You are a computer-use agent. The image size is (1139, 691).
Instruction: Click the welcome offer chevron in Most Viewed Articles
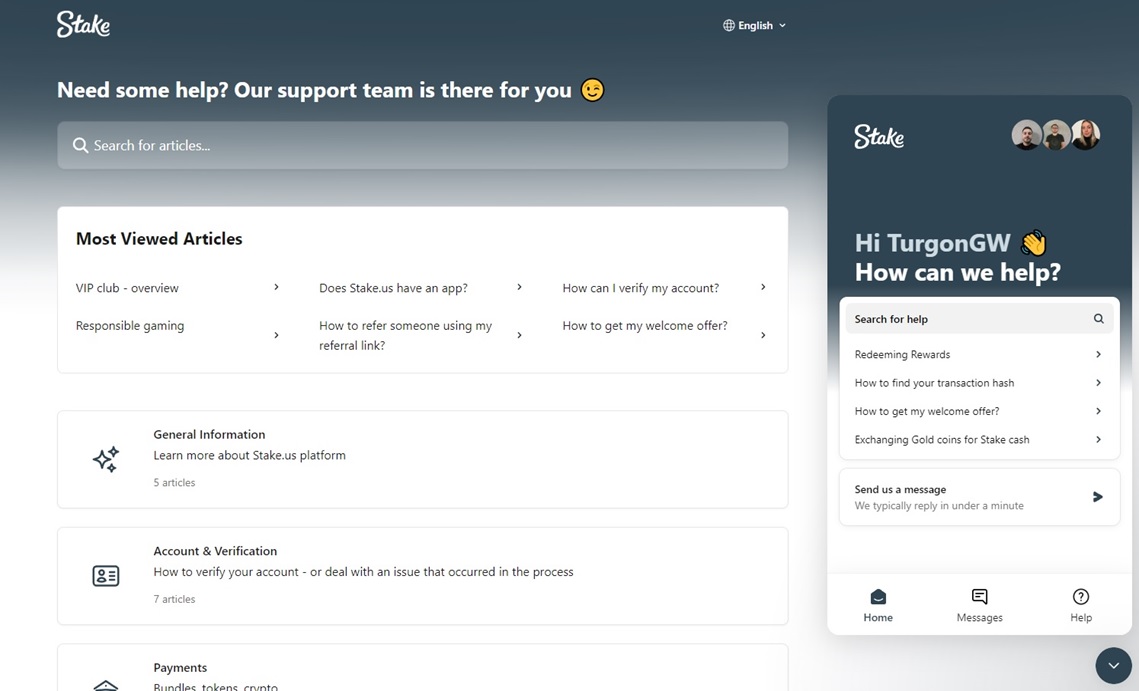click(x=763, y=335)
